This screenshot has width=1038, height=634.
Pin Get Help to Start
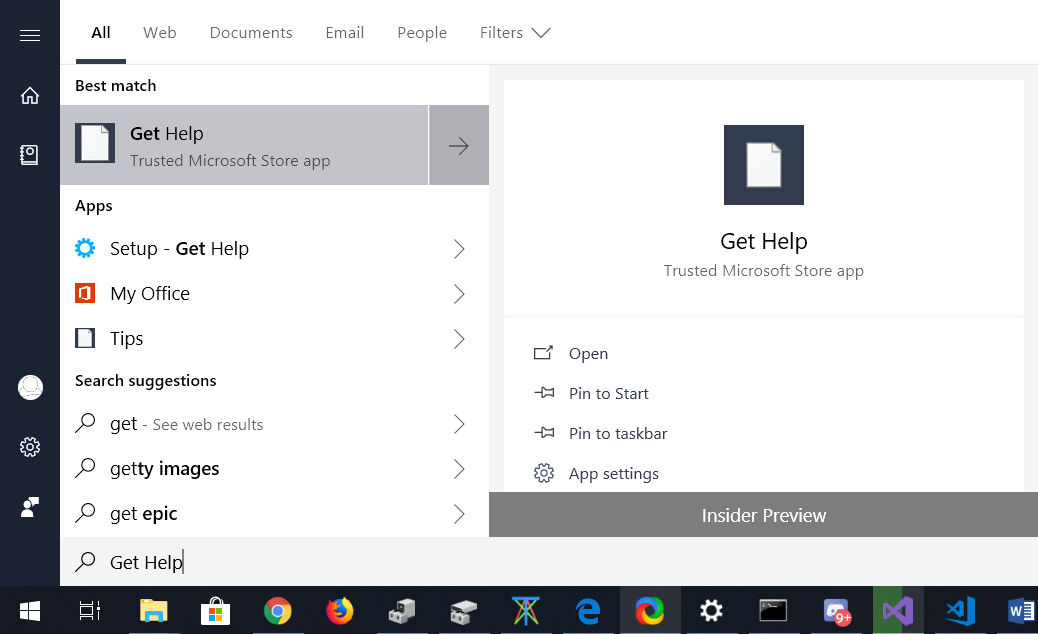pyautogui.click(x=608, y=393)
